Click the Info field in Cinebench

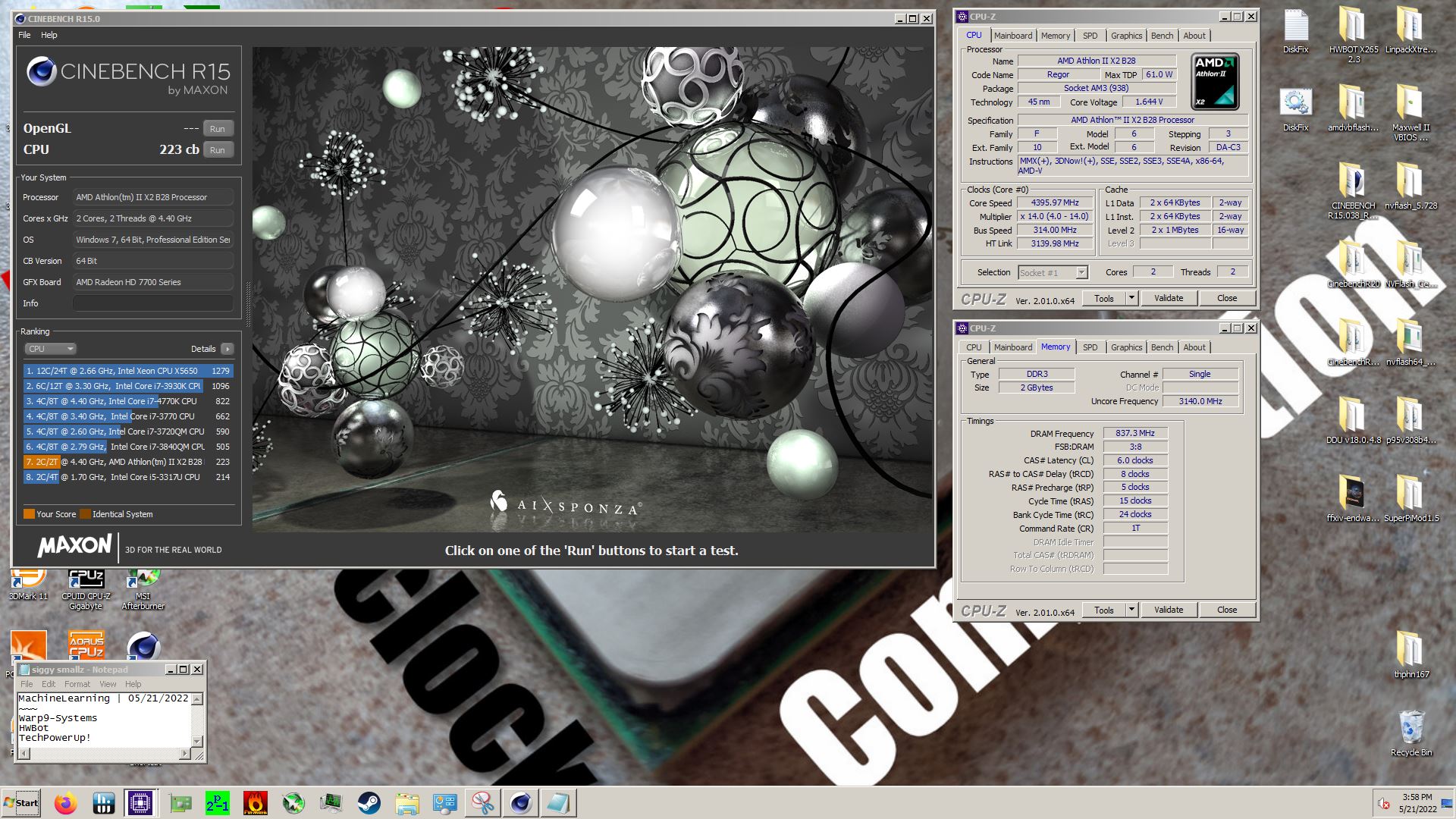click(x=153, y=303)
